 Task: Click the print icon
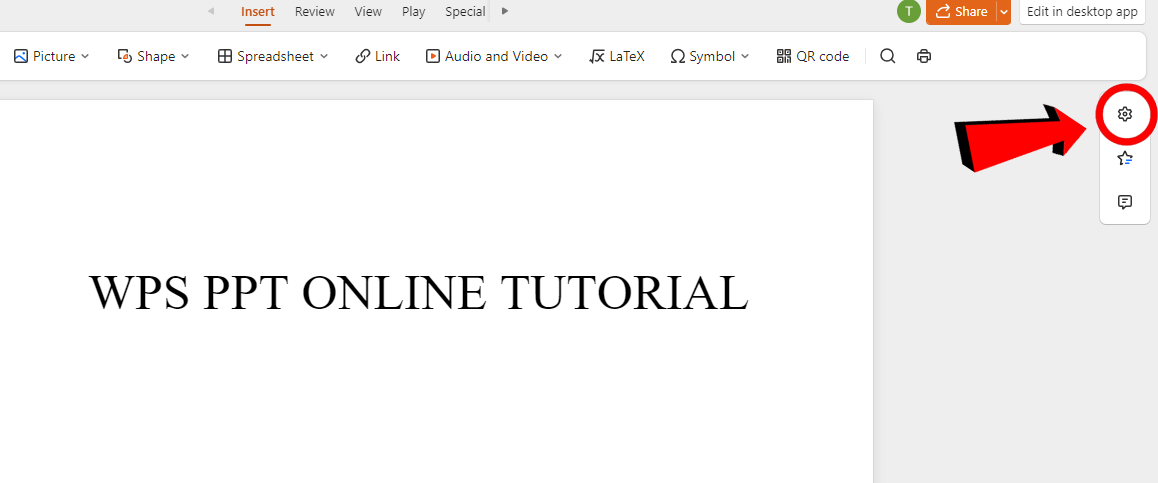(924, 56)
